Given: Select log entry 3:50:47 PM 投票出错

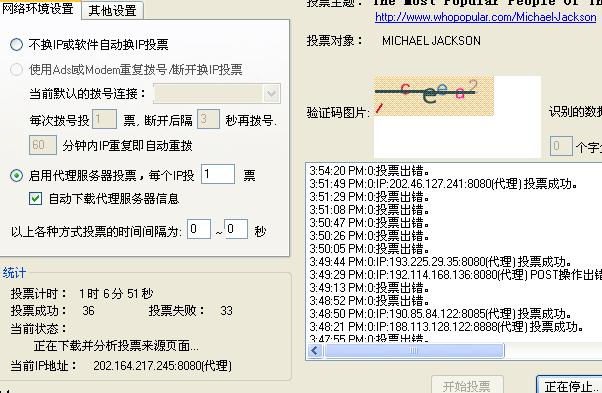Looking at the screenshot, I should 369,223.
